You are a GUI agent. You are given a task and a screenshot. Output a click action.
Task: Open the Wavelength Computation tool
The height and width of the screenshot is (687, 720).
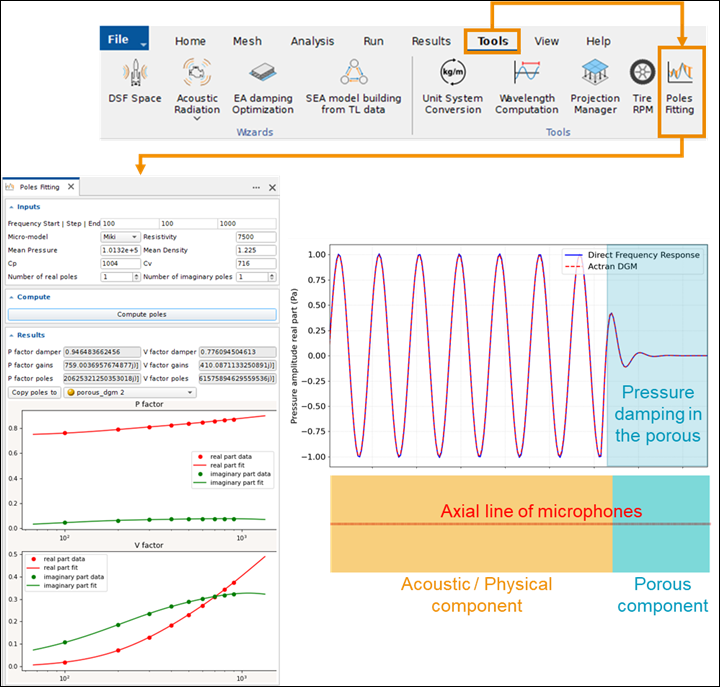click(x=526, y=74)
